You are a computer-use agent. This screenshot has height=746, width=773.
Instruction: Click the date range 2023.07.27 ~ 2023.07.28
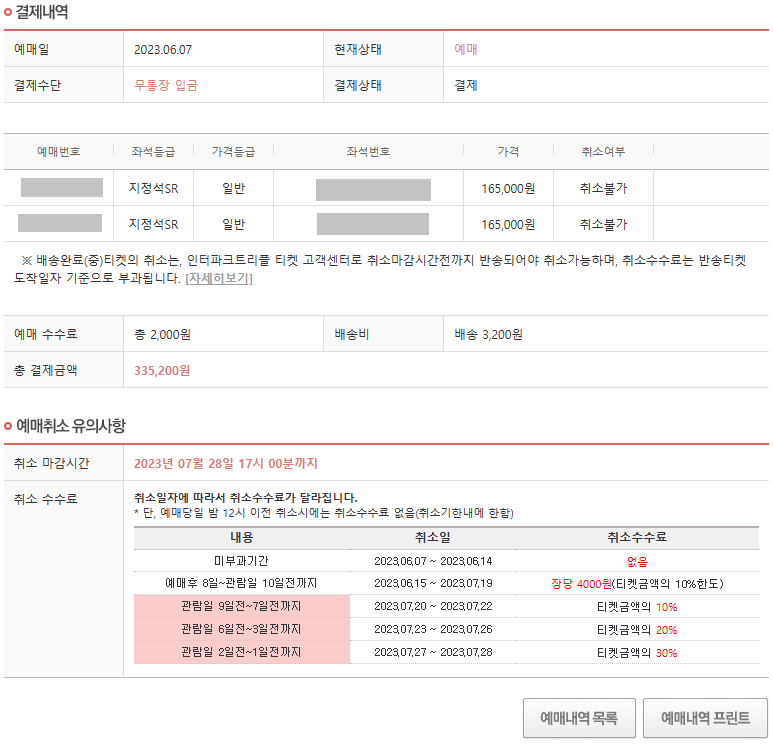433,652
